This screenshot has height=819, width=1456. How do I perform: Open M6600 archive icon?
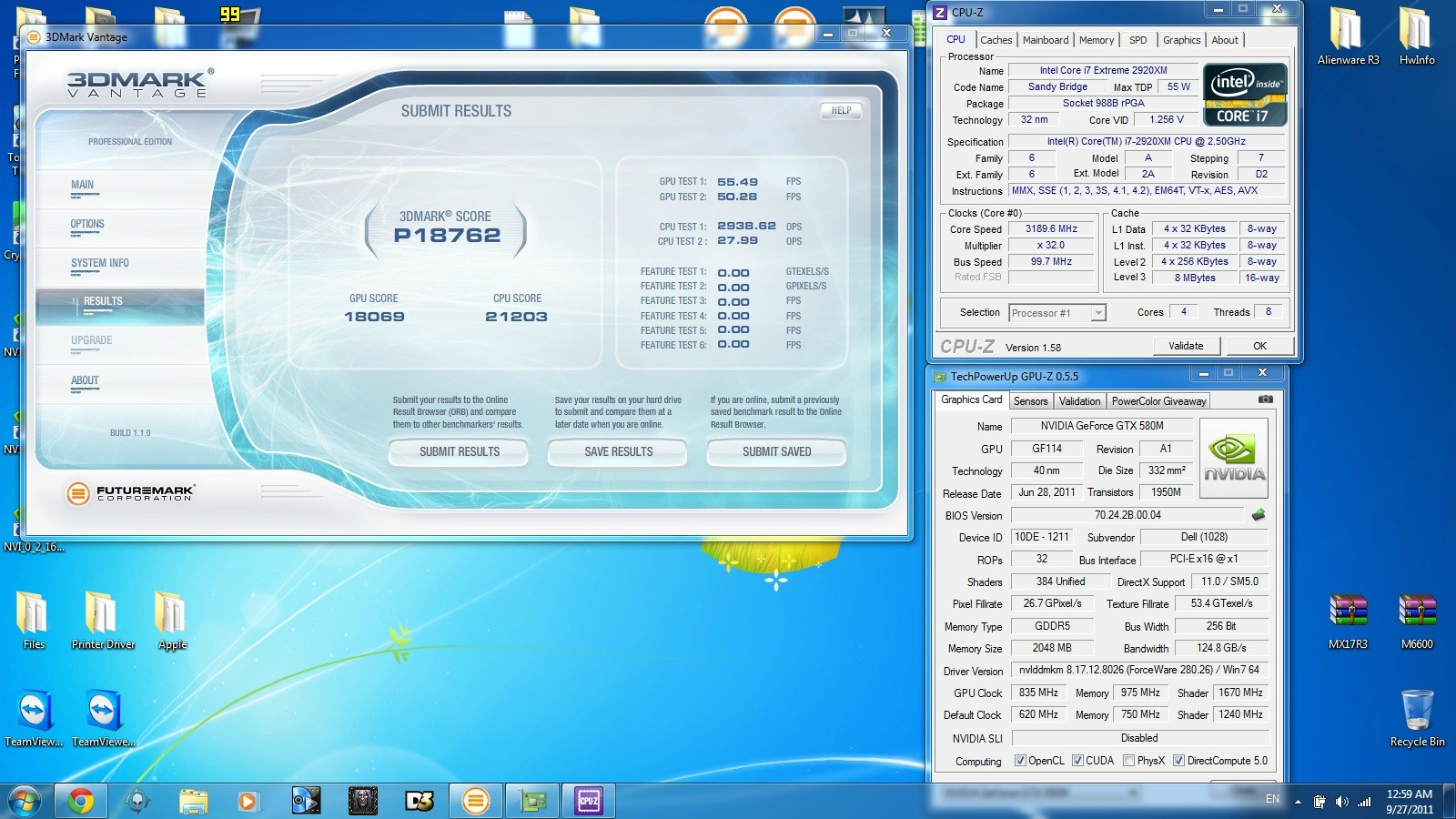tap(1417, 621)
